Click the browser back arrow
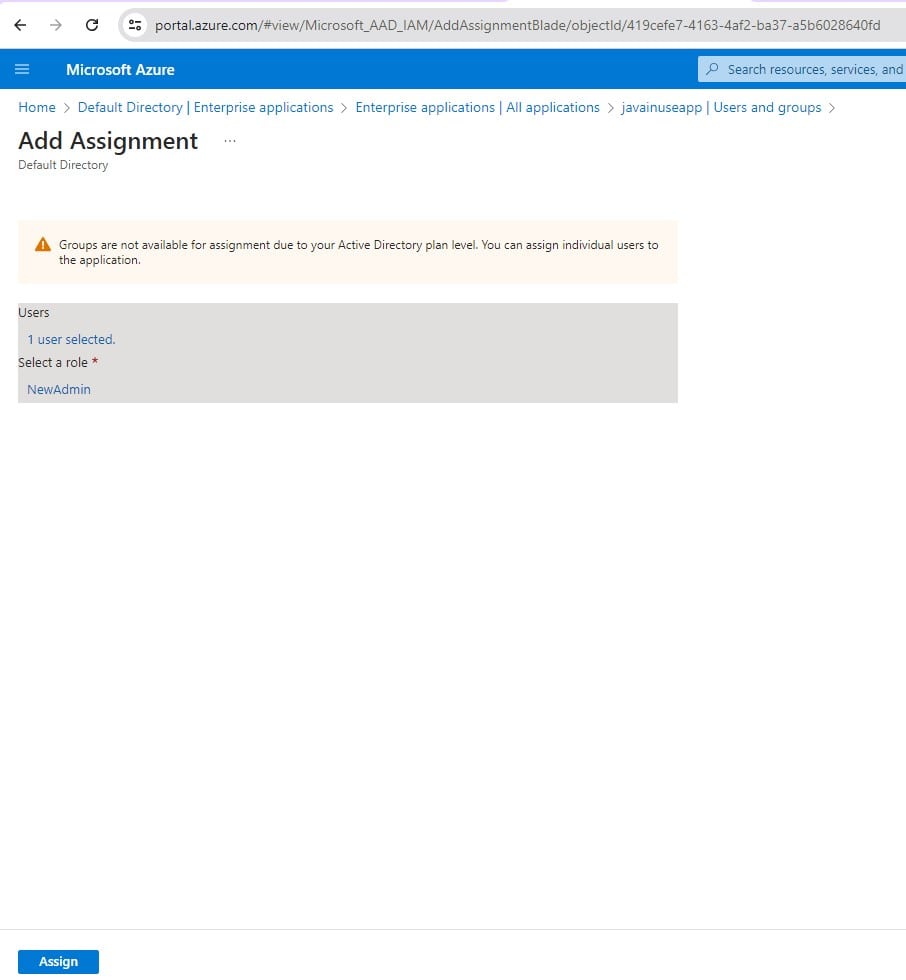Image resolution: width=906 pixels, height=980 pixels. [20, 25]
